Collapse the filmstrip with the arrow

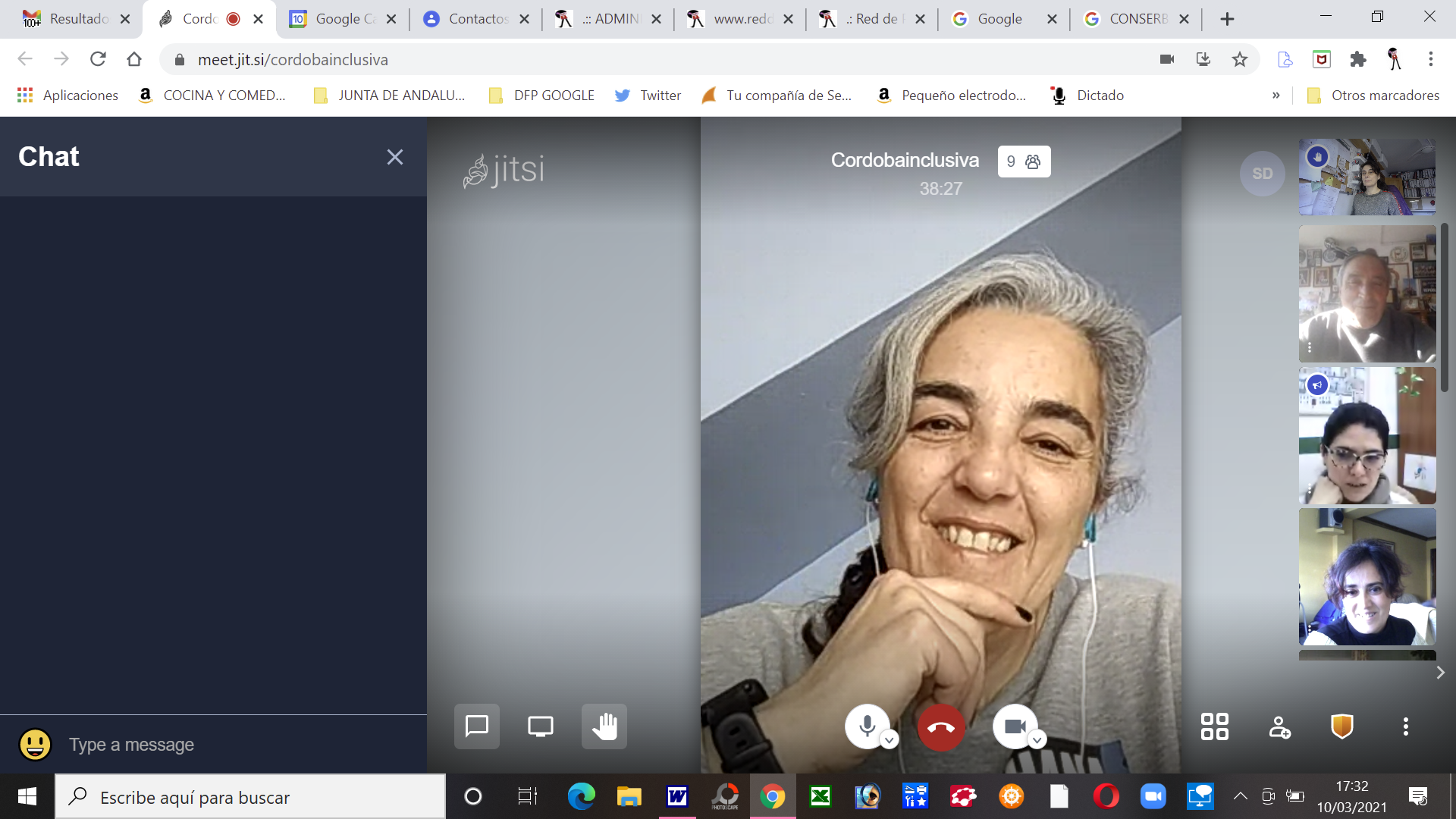tap(1440, 673)
